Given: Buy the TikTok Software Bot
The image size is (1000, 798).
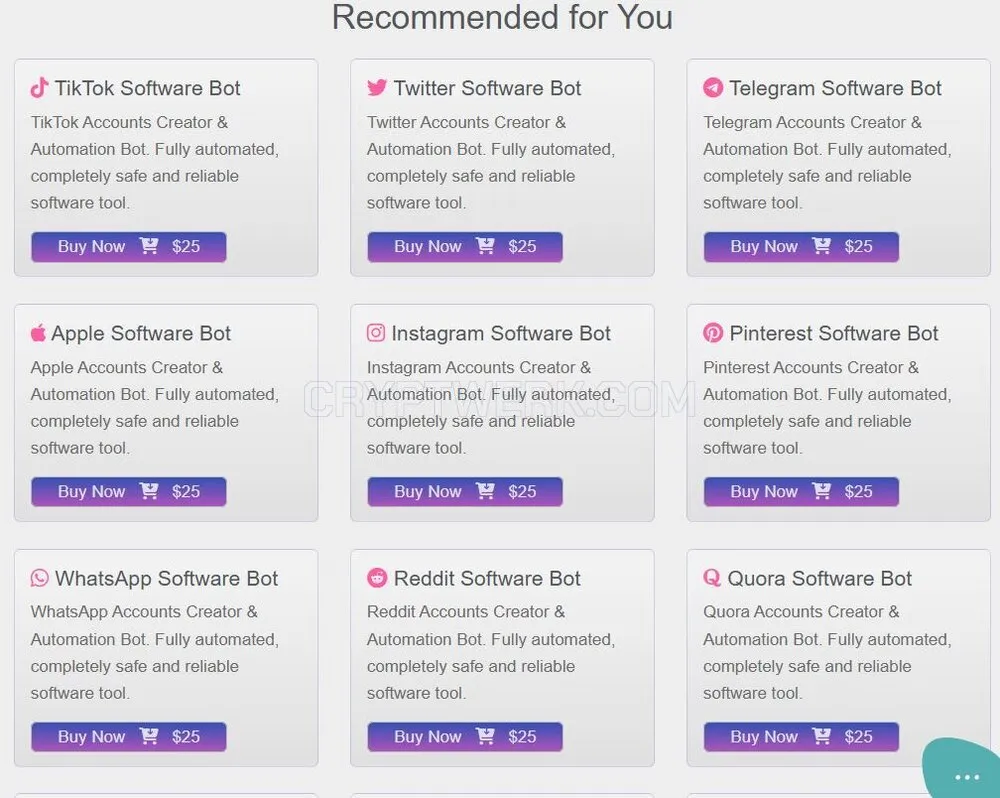Looking at the screenshot, I should point(129,247).
